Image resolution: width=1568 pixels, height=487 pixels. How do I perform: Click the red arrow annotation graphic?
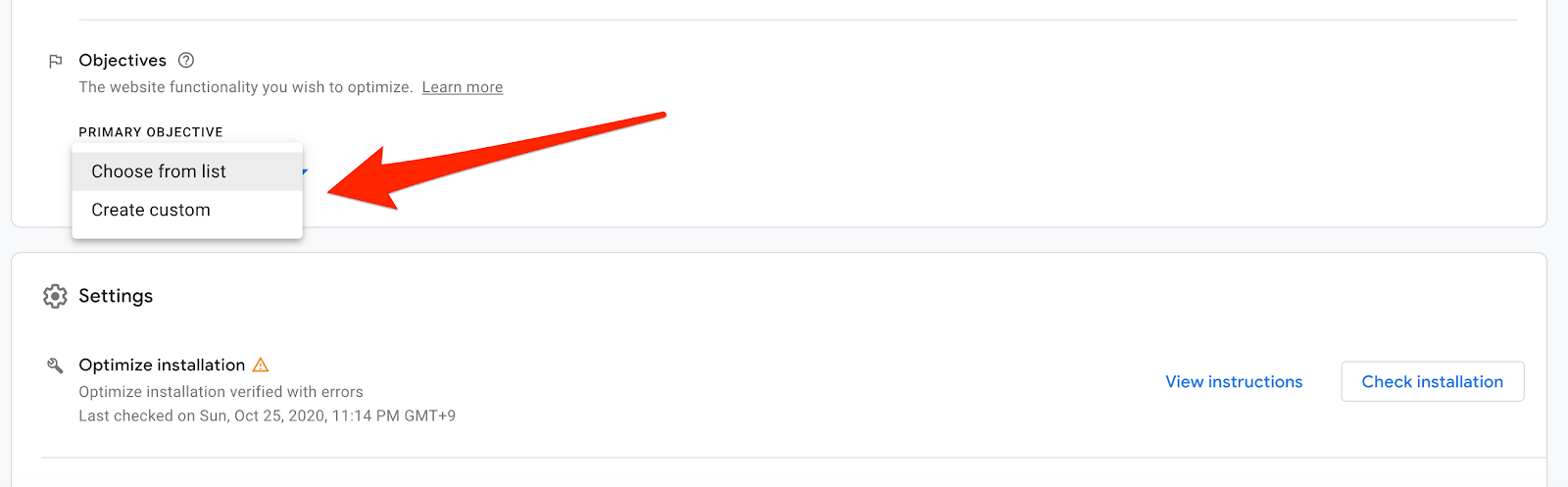click(x=497, y=161)
